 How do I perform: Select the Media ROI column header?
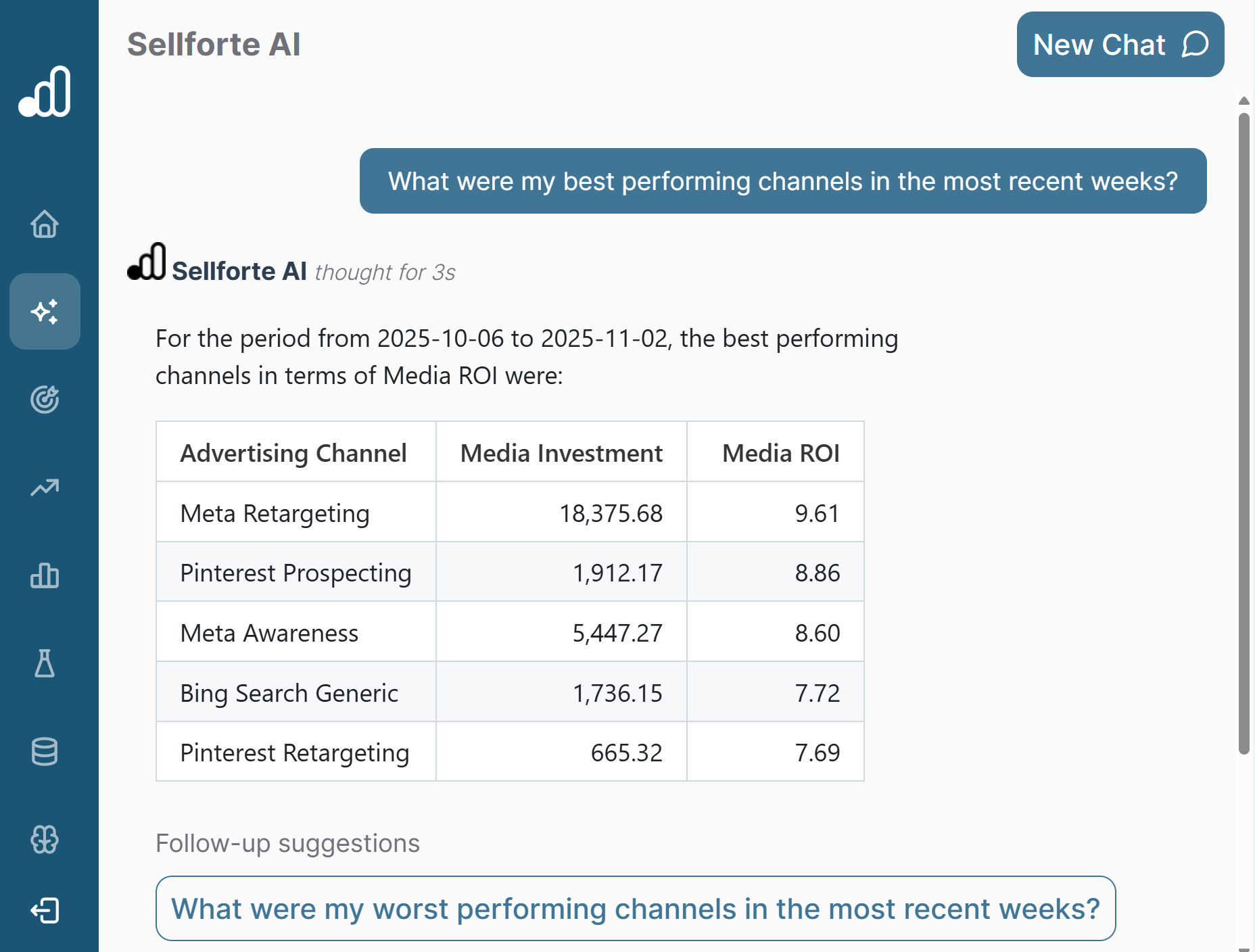click(x=780, y=453)
